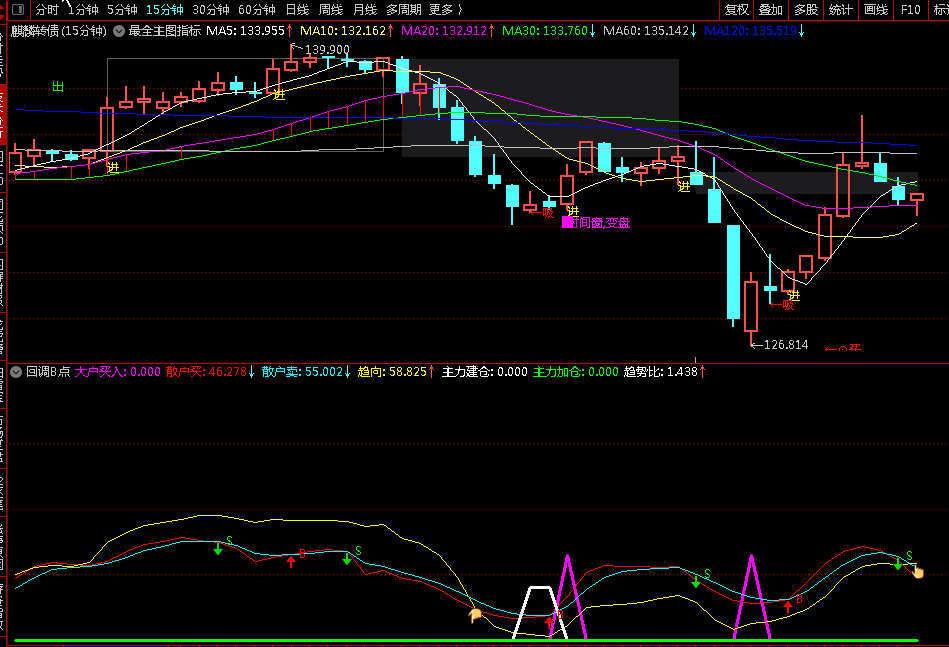Select the 1分钟 period tab
Screen dimensions: 949x647
(83, 10)
